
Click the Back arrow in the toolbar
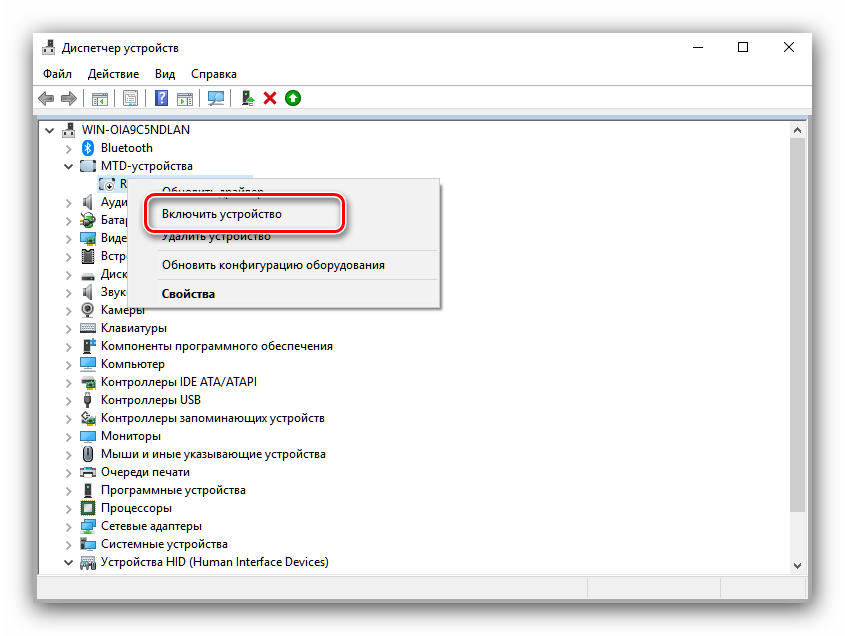[46, 98]
